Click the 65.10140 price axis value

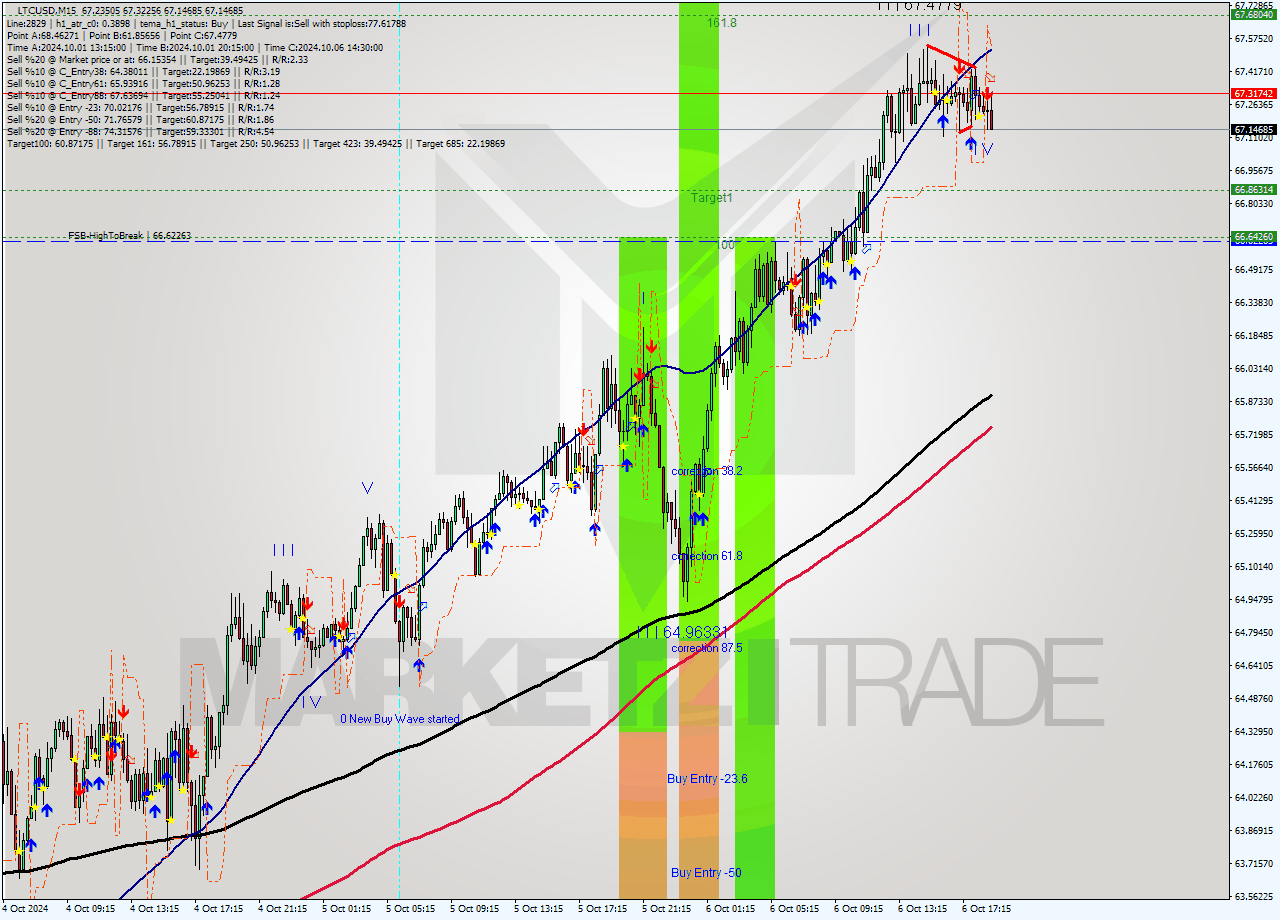[x=1254, y=567]
